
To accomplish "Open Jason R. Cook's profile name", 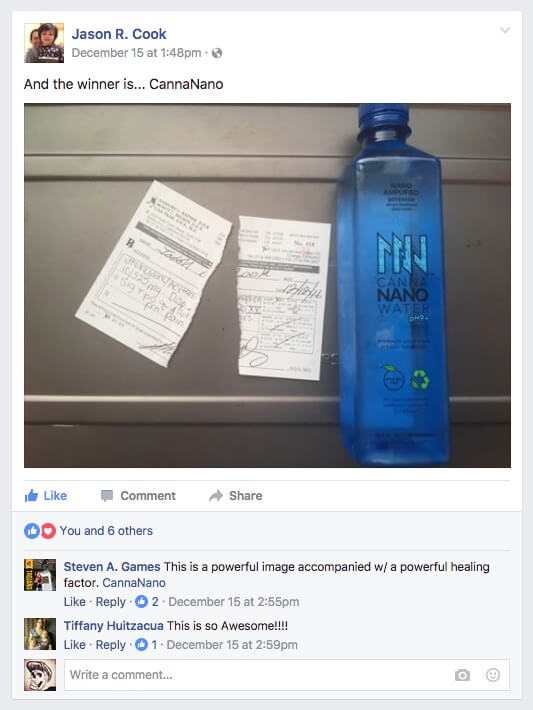I will [x=119, y=34].
